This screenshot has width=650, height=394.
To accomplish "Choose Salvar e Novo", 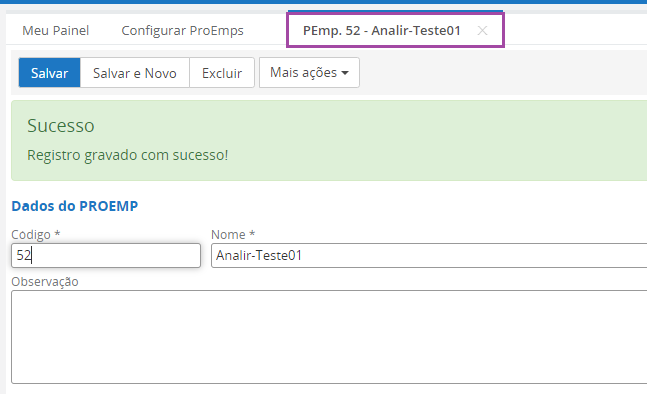I will tap(135, 73).
